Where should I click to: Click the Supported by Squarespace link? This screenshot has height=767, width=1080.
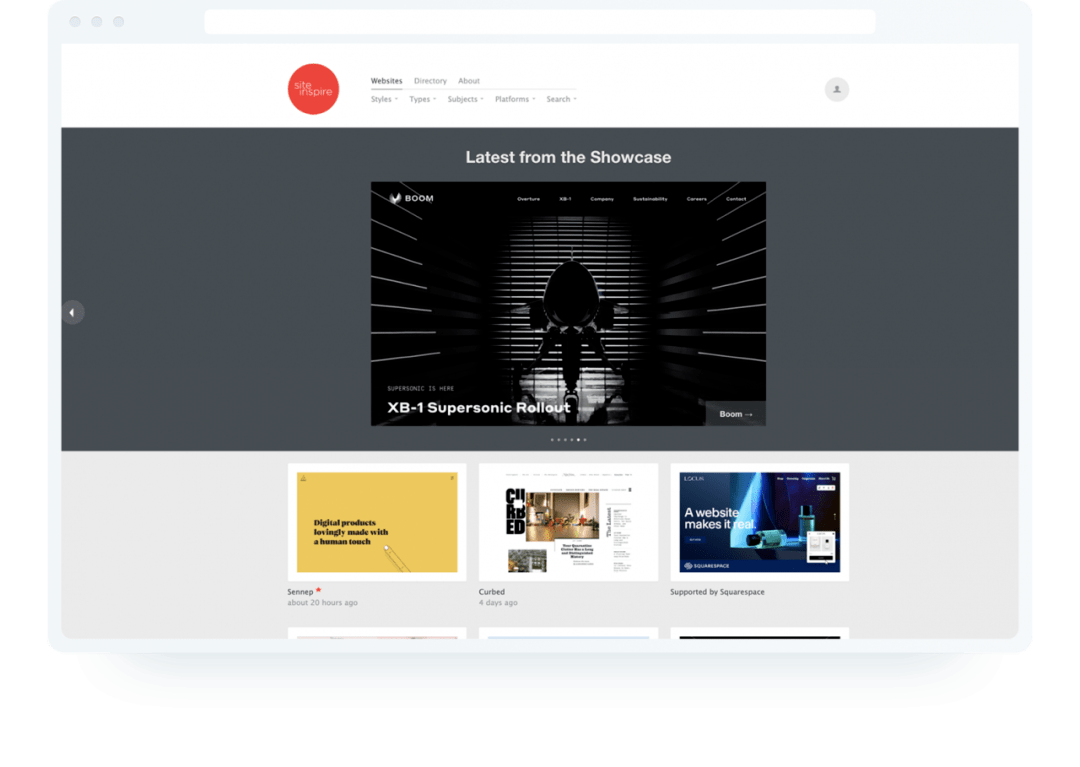717,591
